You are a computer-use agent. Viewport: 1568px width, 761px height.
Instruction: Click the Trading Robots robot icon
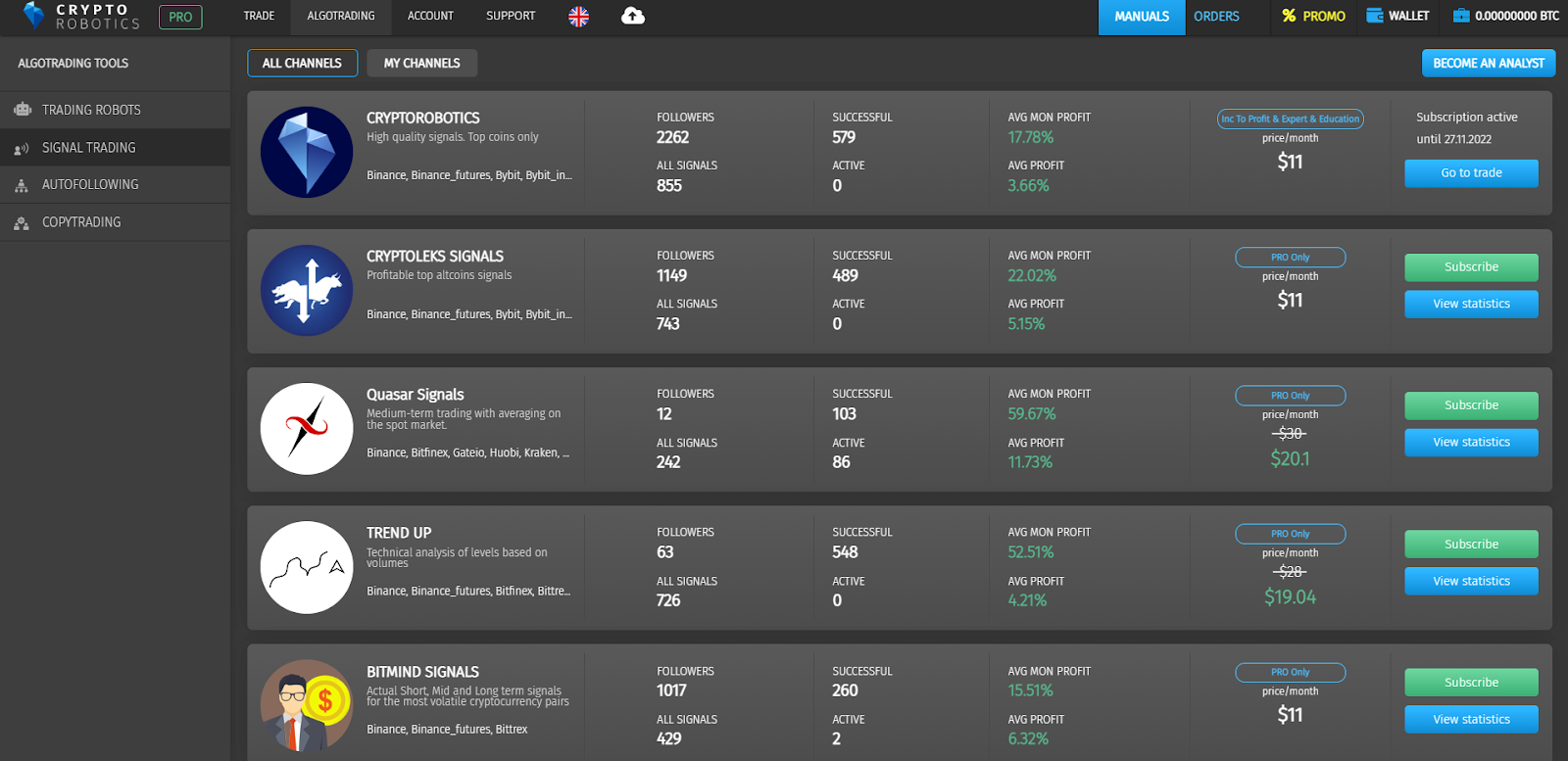tap(23, 110)
